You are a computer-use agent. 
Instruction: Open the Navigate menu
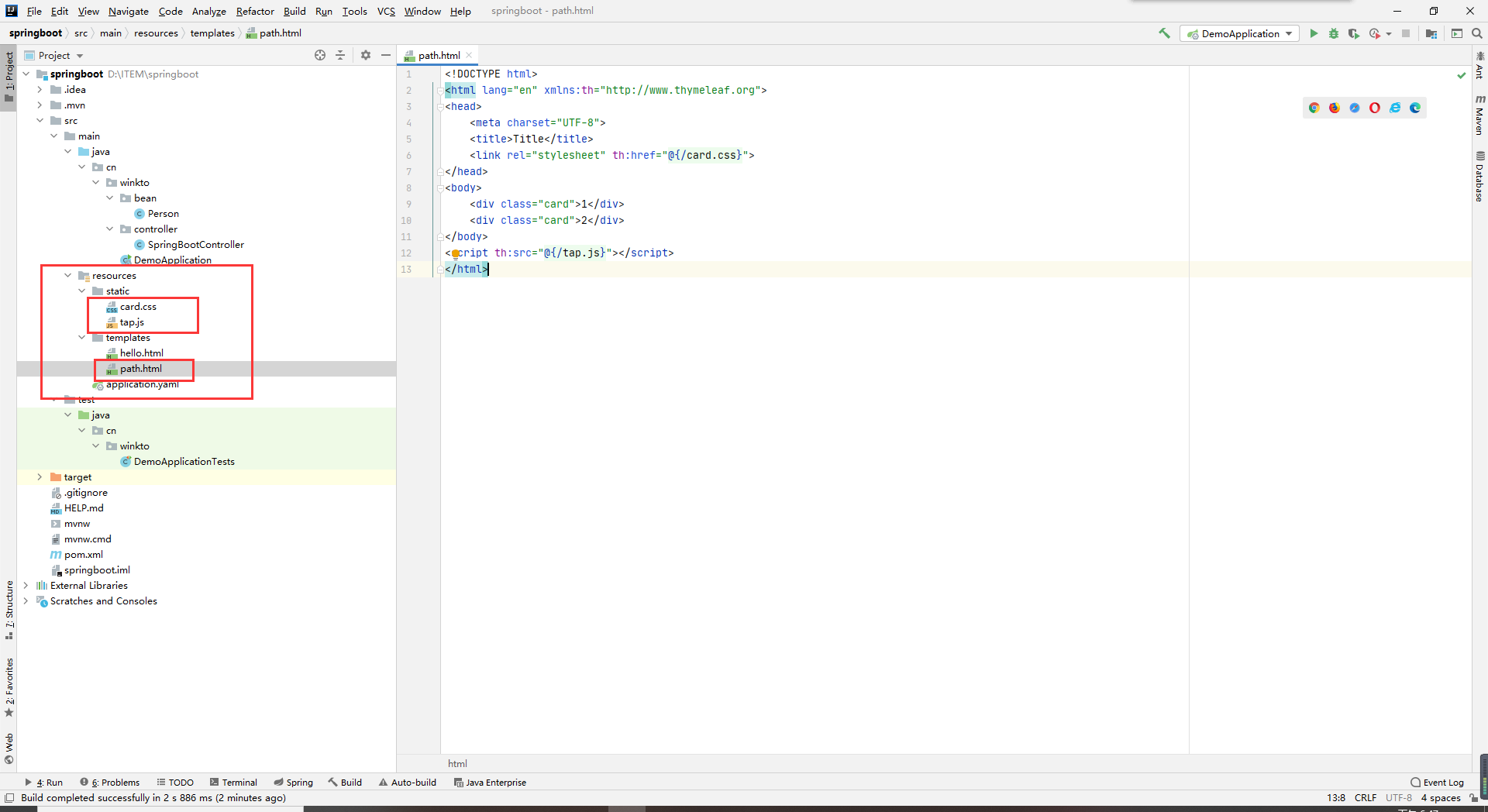(129, 11)
